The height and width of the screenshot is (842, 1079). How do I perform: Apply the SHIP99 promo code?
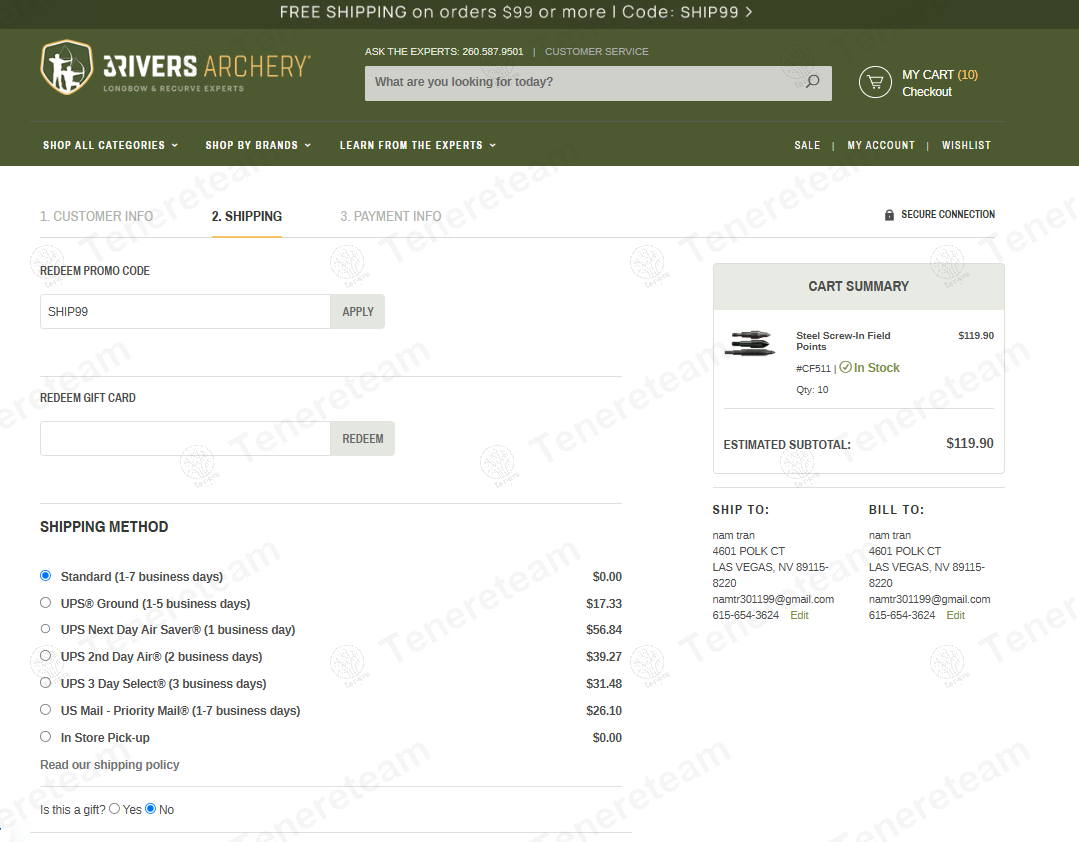pyautogui.click(x=357, y=312)
